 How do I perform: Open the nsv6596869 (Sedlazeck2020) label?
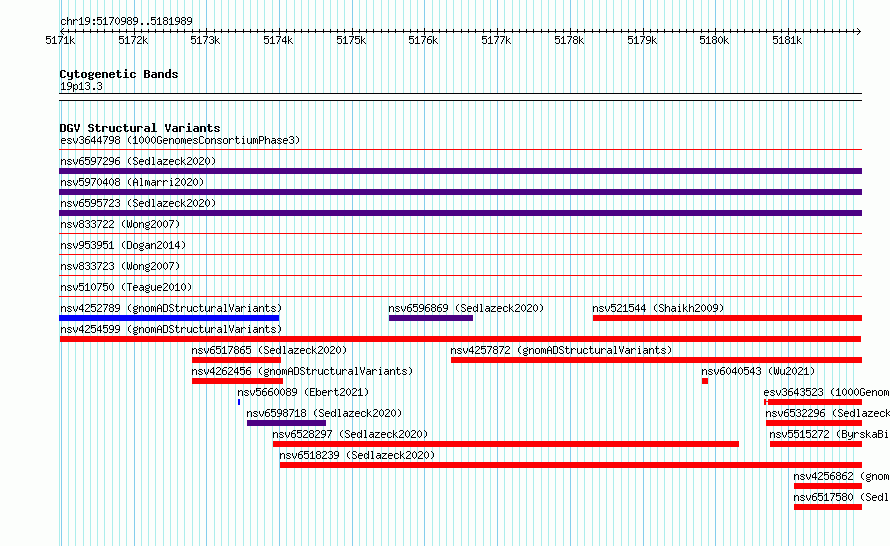[466, 308]
